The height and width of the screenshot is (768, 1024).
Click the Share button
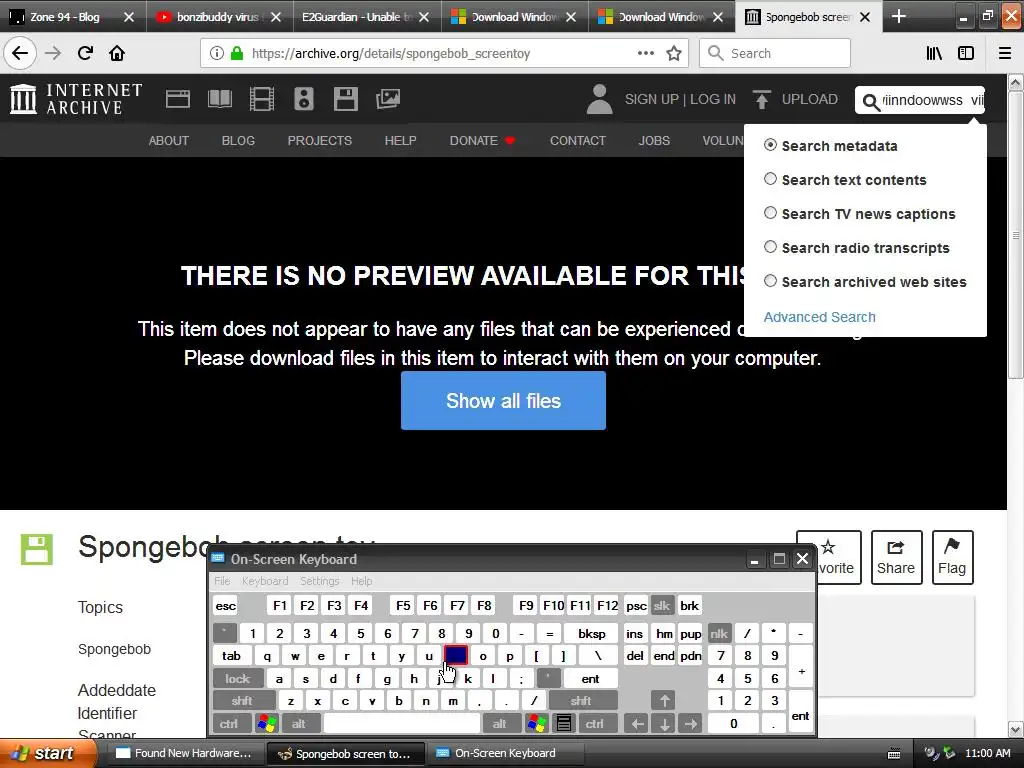(896, 557)
